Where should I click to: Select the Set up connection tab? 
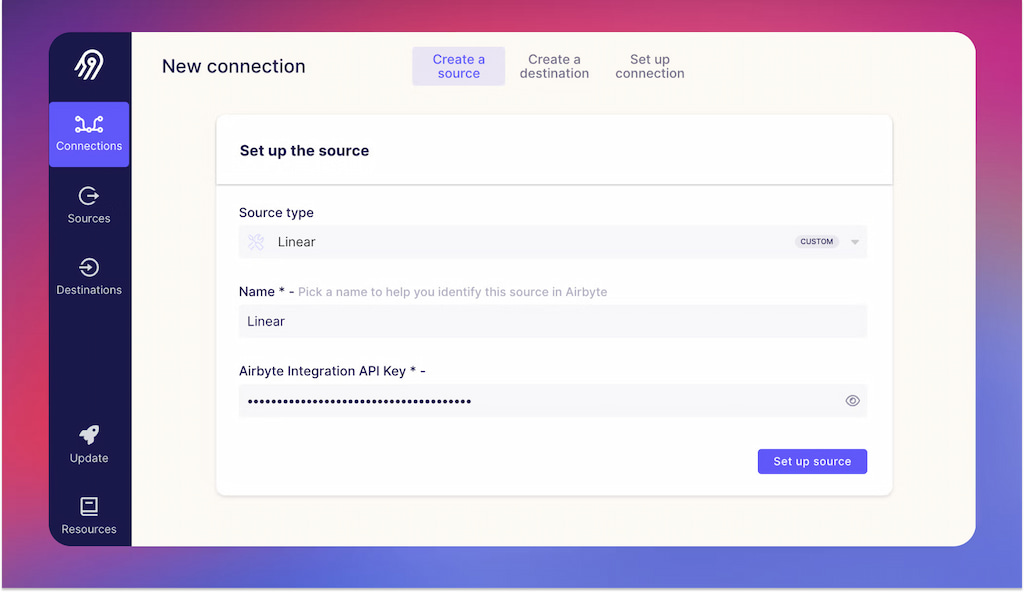pyautogui.click(x=650, y=66)
